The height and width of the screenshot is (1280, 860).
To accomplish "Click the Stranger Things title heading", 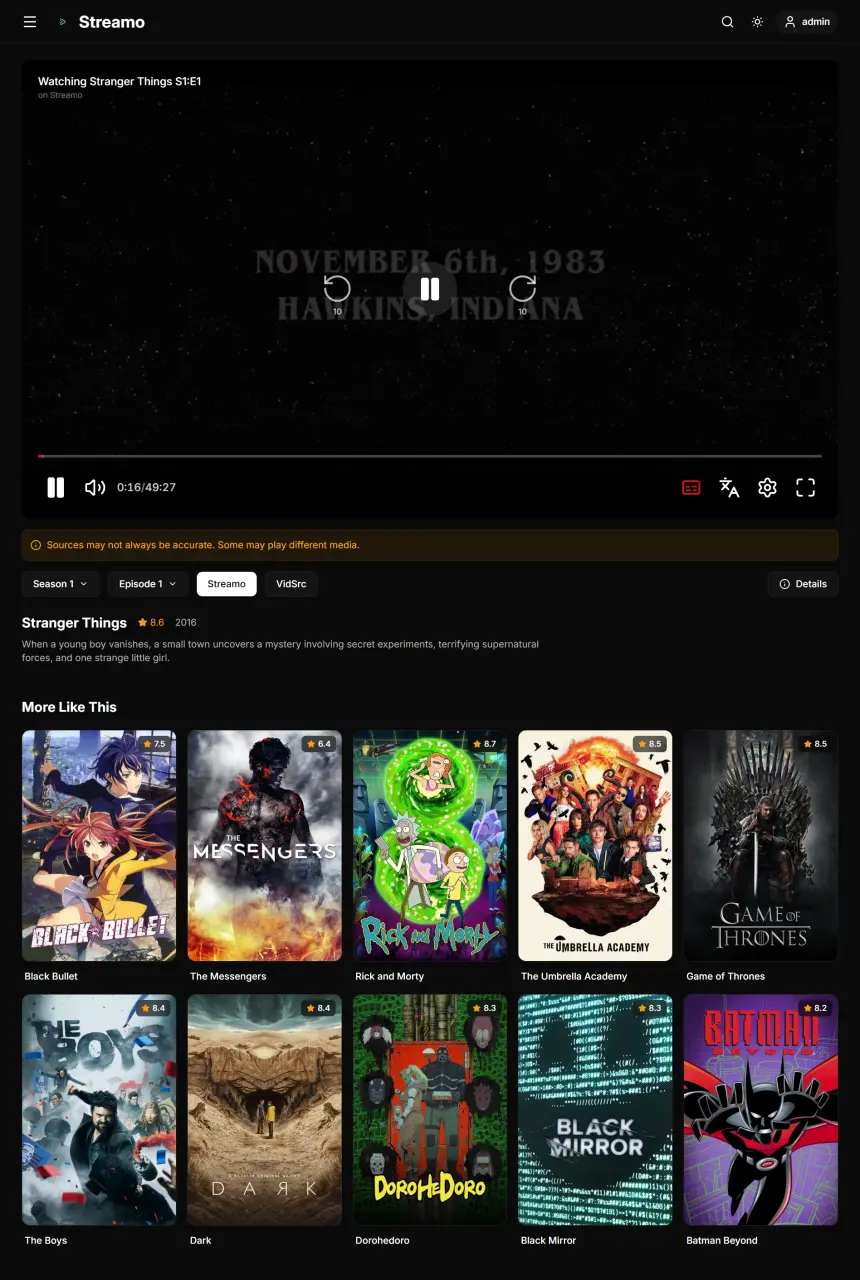I will pyautogui.click(x=74, y=622).
